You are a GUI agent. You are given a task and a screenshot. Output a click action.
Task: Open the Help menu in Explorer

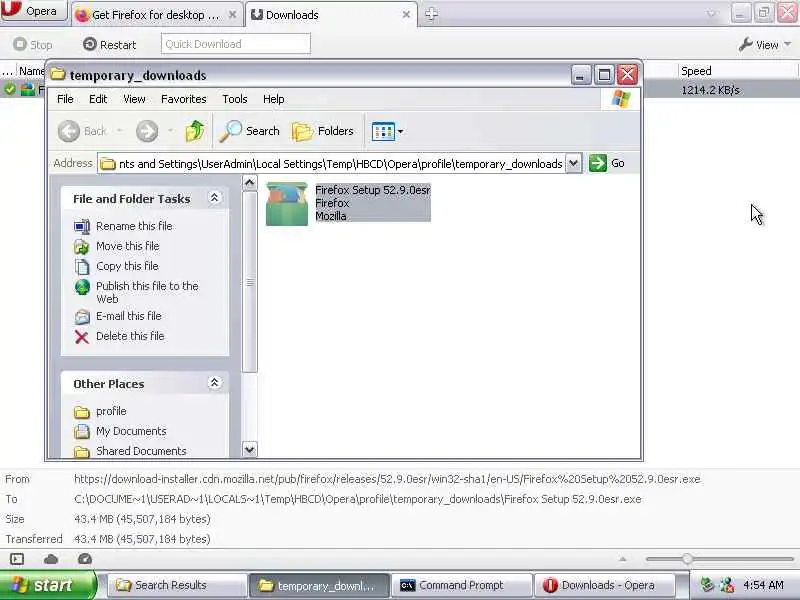coord(273,99)
